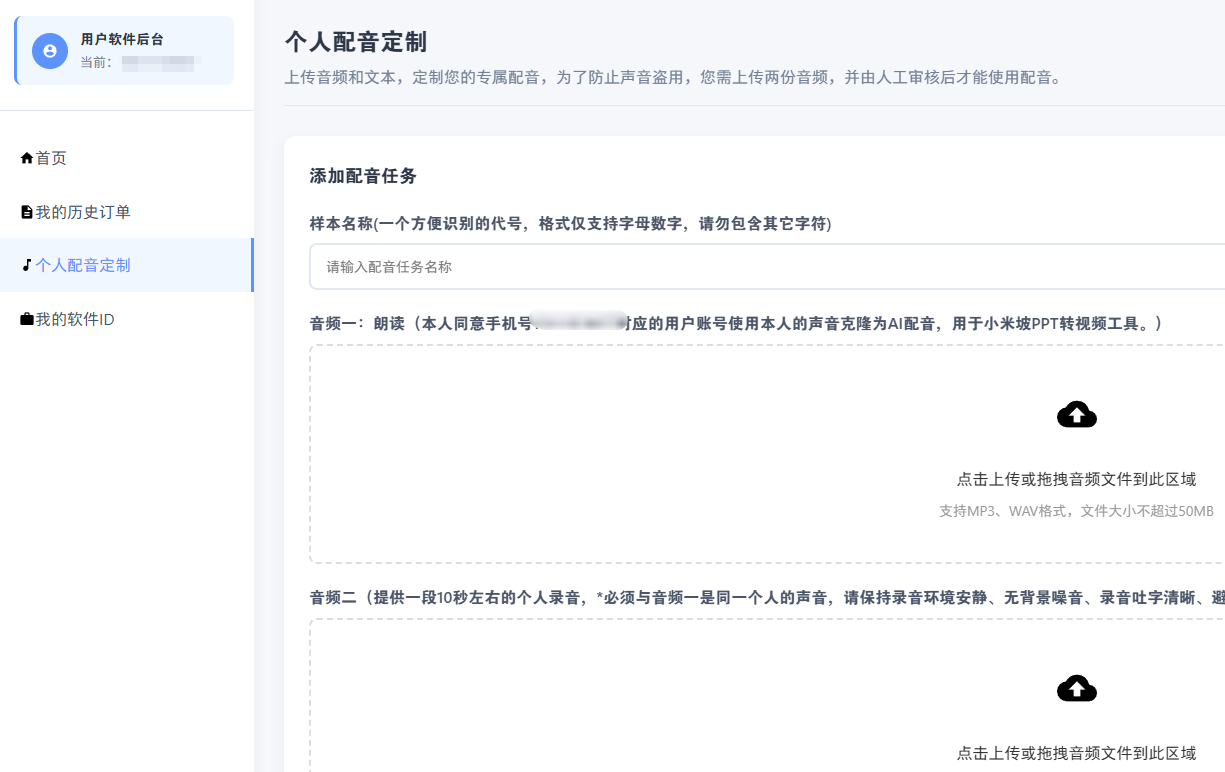Click the 个人配音定制 page heading
Image resolution: width=1225 pixels, height=772 pixels.
point(356,42)
